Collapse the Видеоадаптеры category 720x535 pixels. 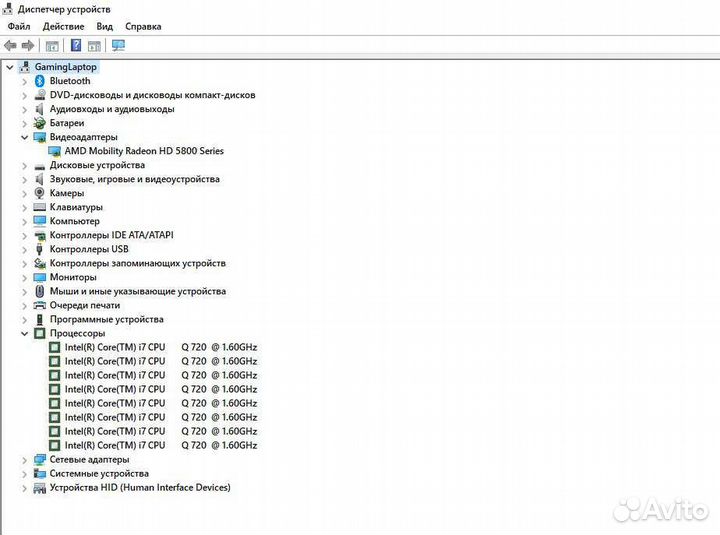coord(25,137)
